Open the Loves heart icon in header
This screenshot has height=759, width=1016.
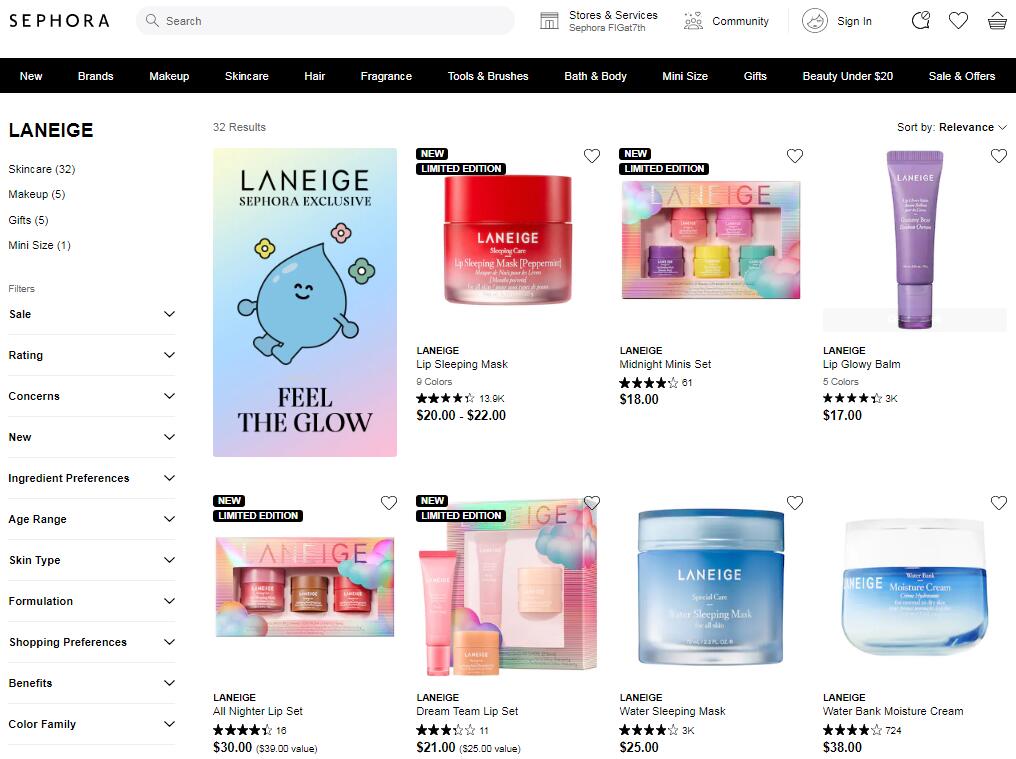click(x=958, y=21)
